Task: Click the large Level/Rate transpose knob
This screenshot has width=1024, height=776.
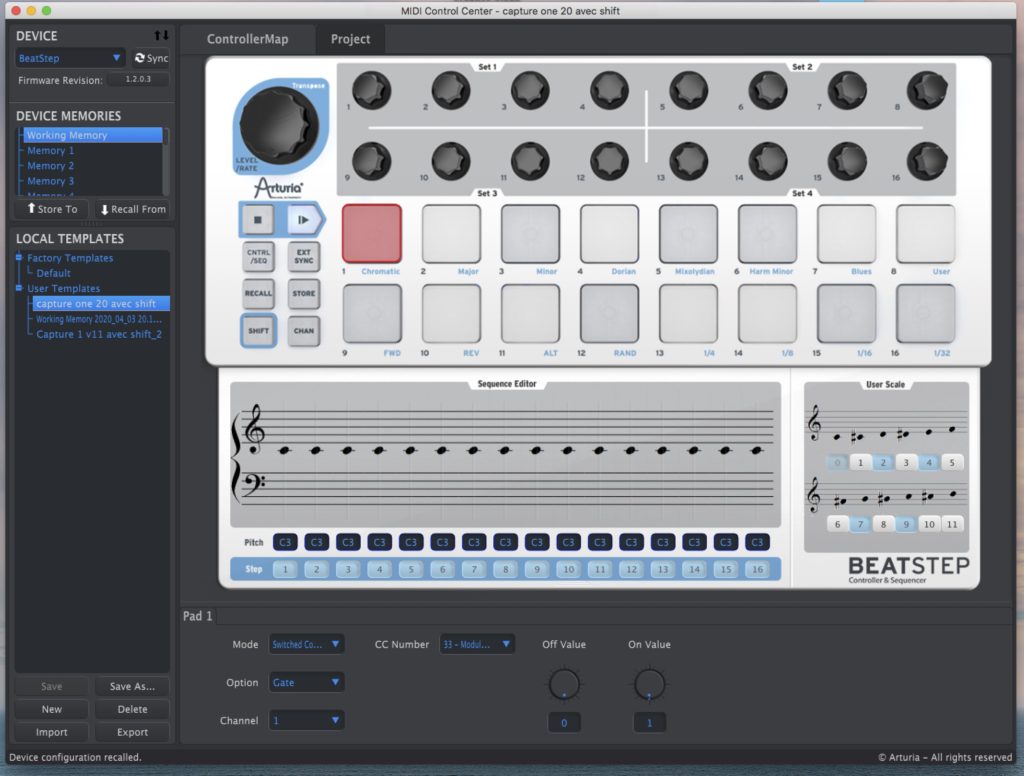Action: point(280,125)
